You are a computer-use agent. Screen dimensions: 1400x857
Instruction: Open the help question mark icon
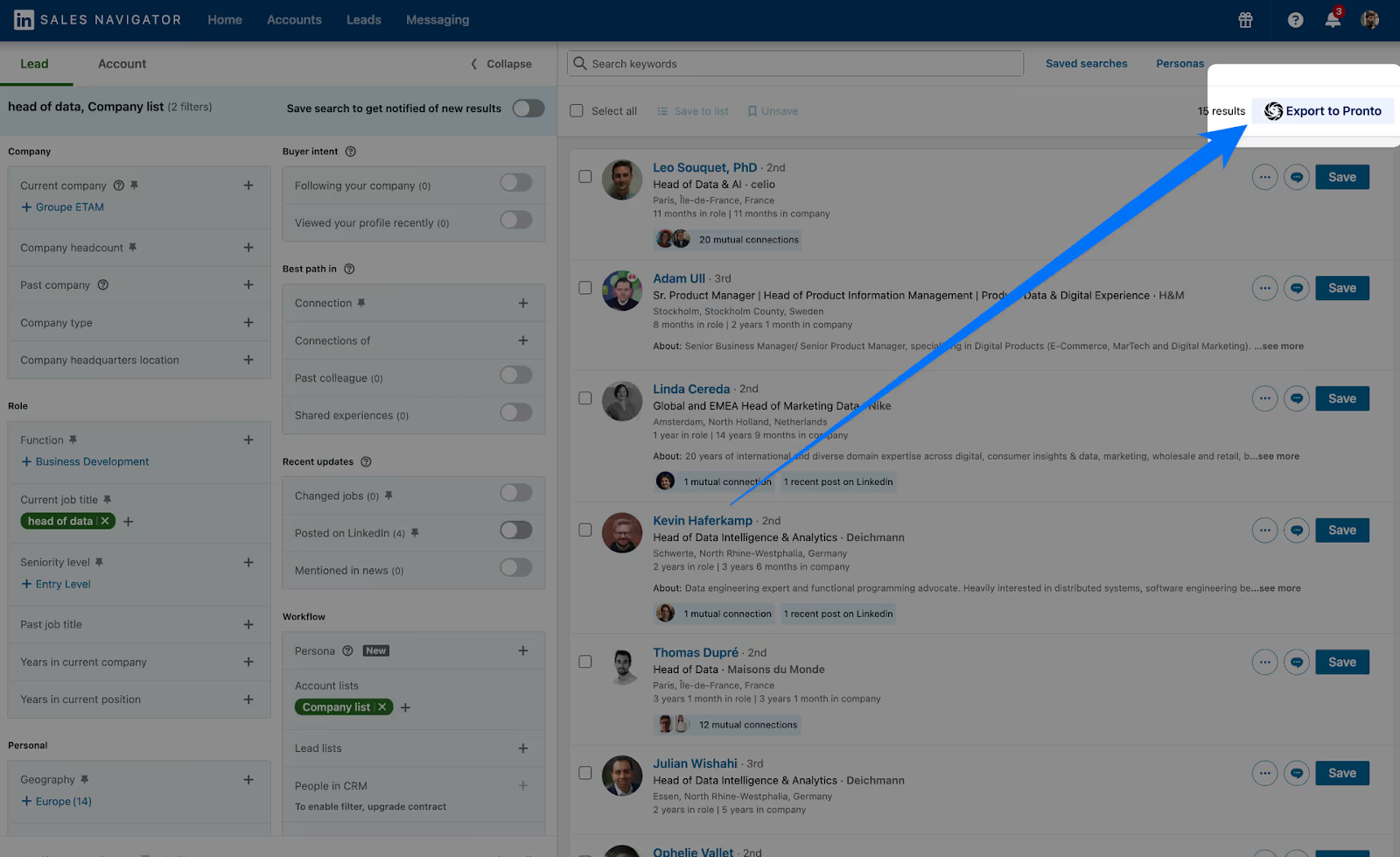(1295, 20)
